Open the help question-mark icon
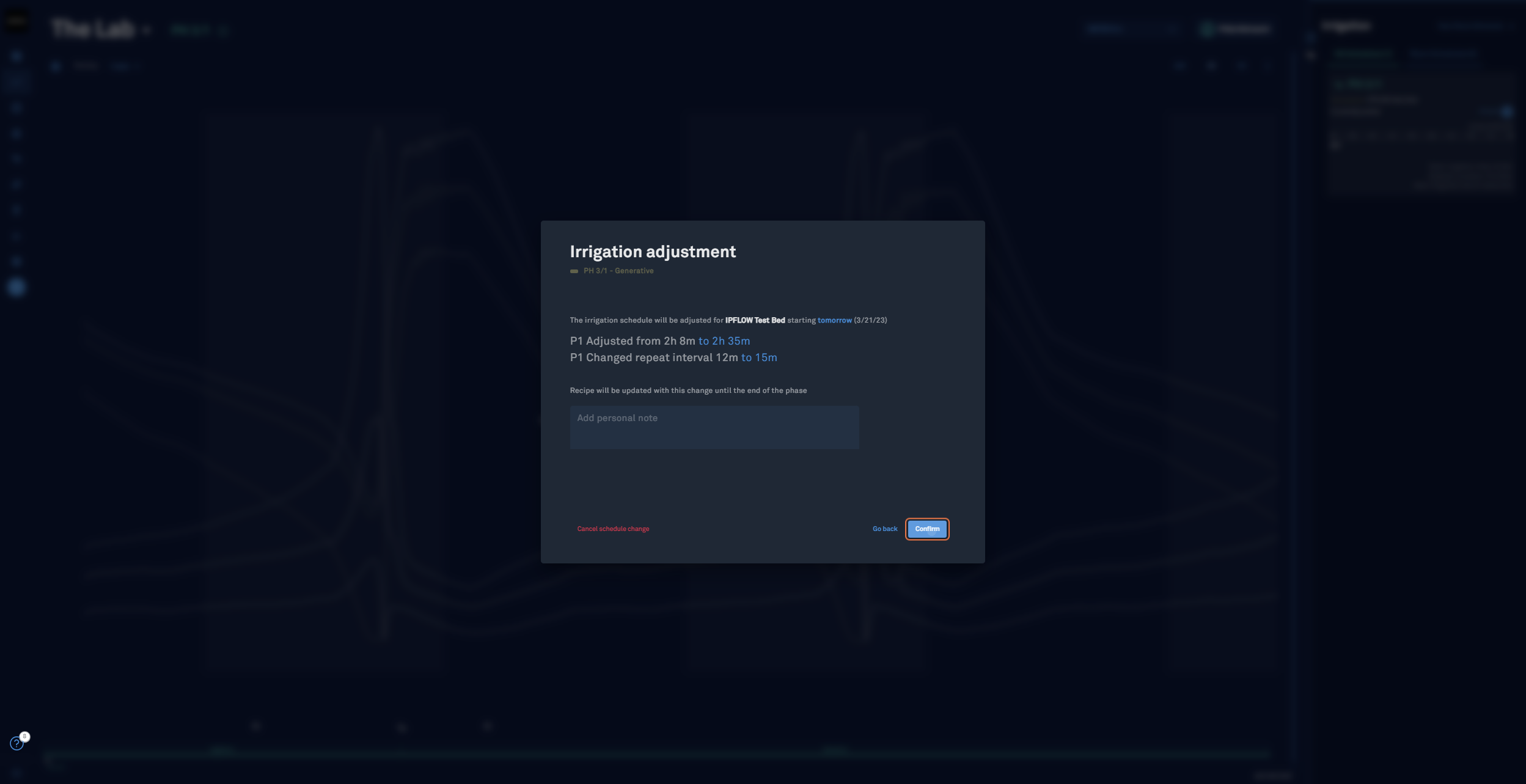 point(17,743)
